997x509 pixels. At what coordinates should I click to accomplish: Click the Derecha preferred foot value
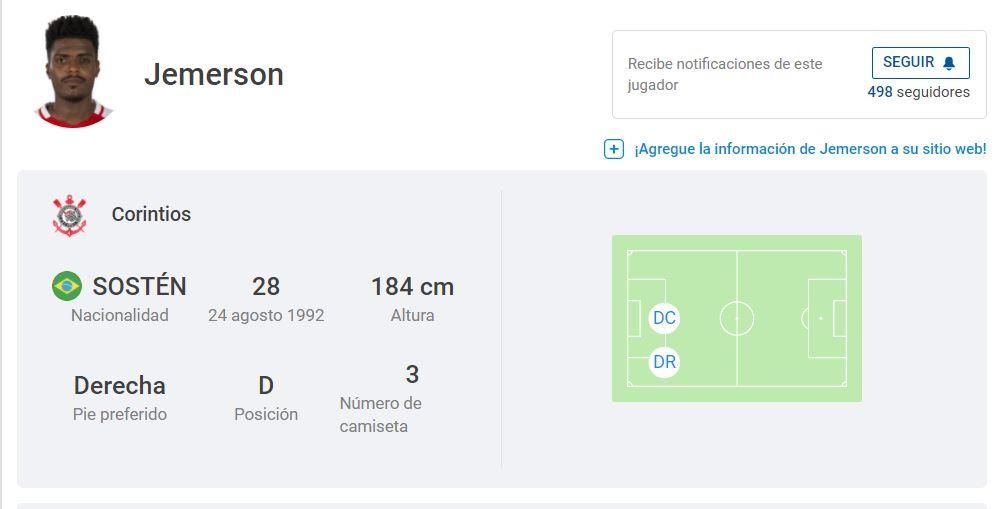[x=120, y=386]
